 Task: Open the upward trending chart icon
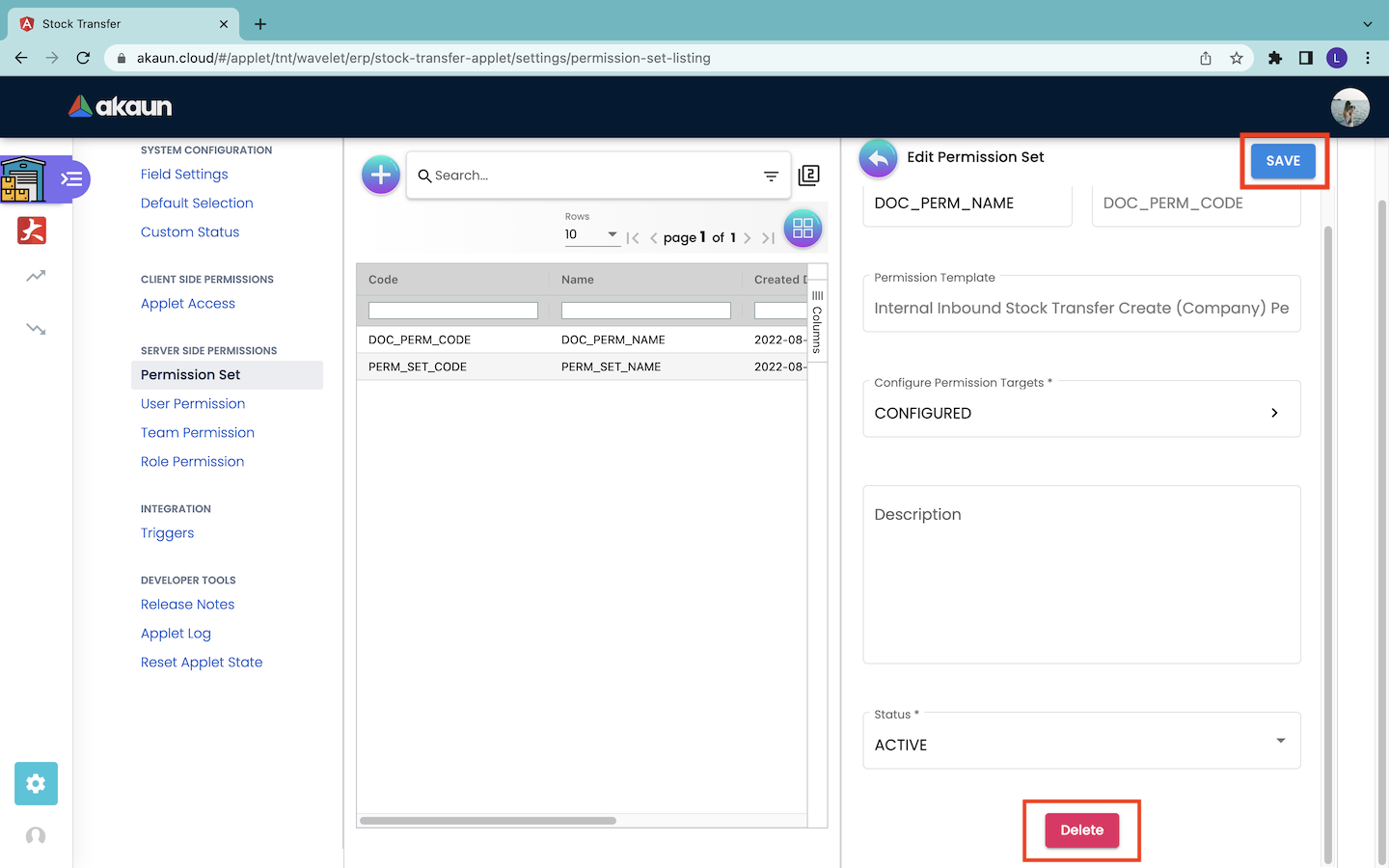pos(36,277)
